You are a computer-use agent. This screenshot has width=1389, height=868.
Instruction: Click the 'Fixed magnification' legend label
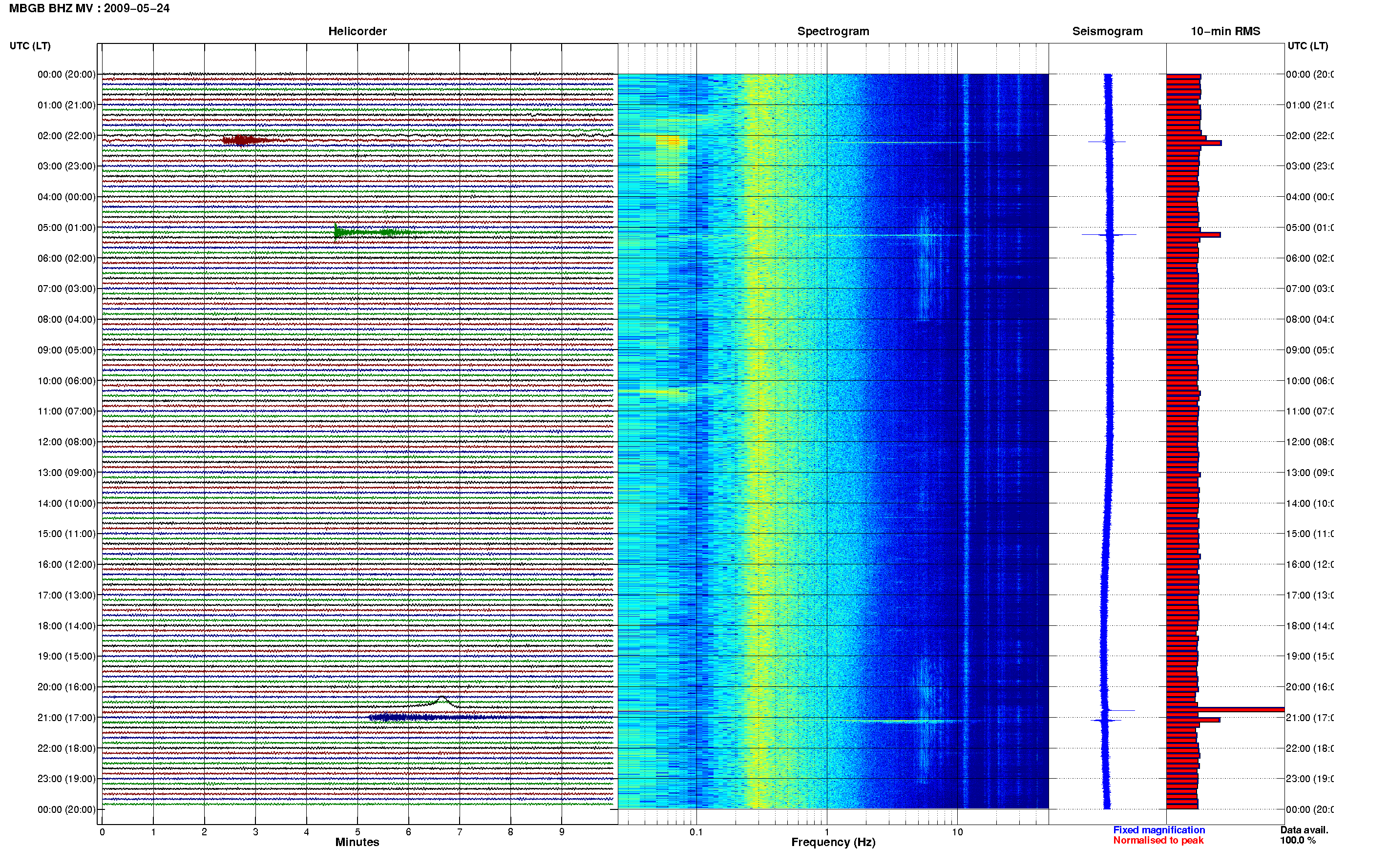coord(1159,829)
